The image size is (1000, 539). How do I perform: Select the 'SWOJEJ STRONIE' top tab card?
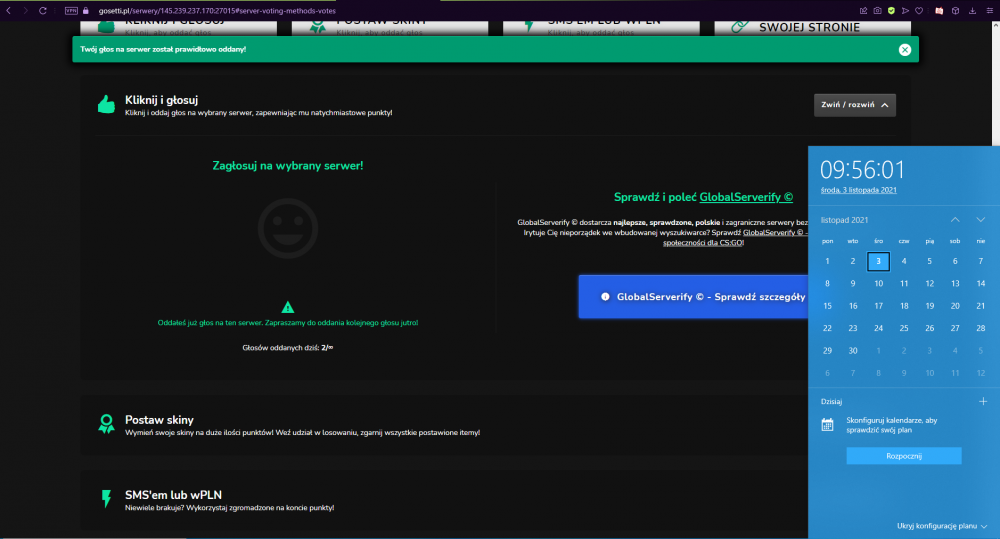tap(812, 27)
